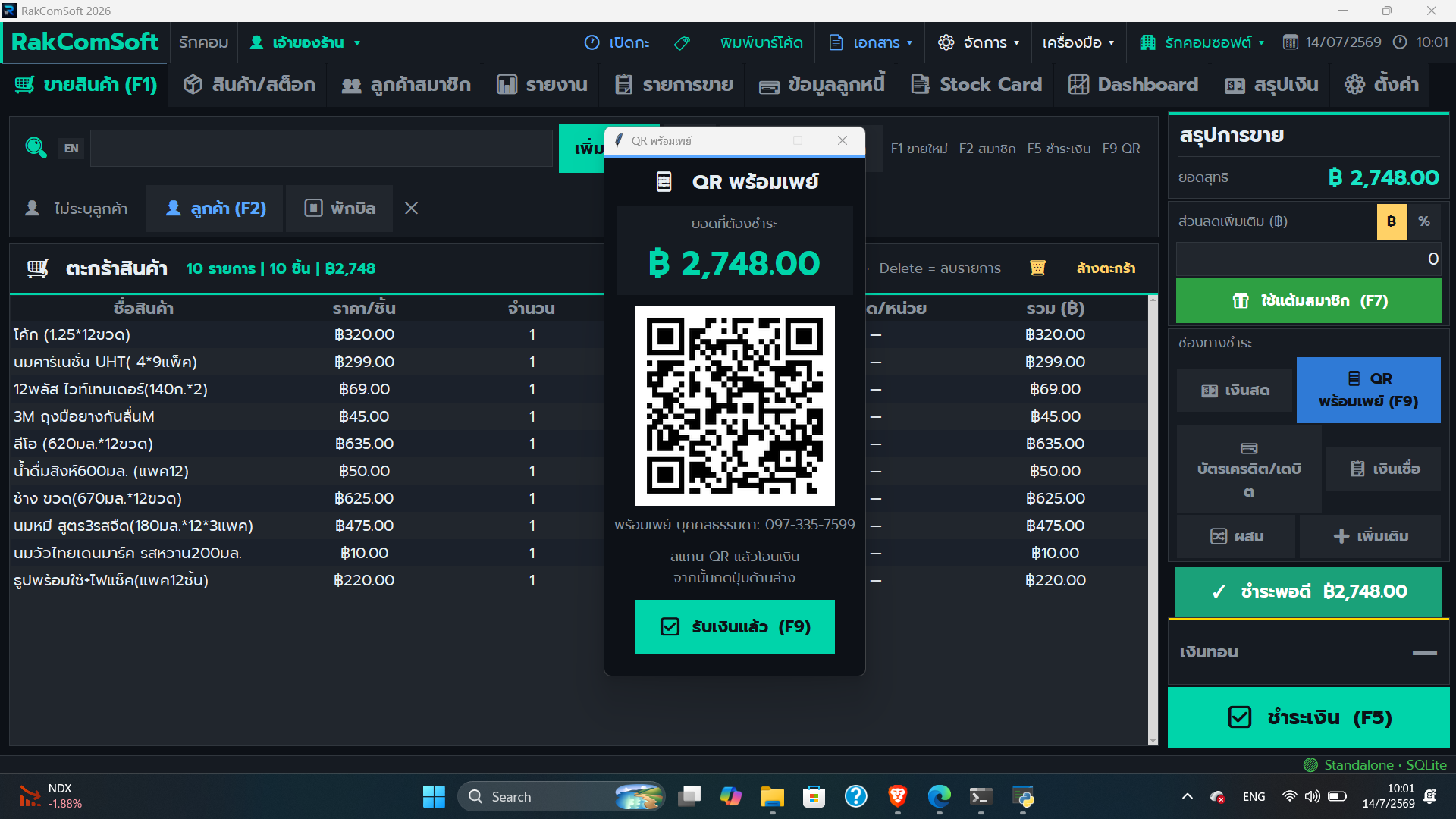Collapse the เงินทอน change section
The height and width of the screenshot is (819, 1456).
[x=1424, y=652]
